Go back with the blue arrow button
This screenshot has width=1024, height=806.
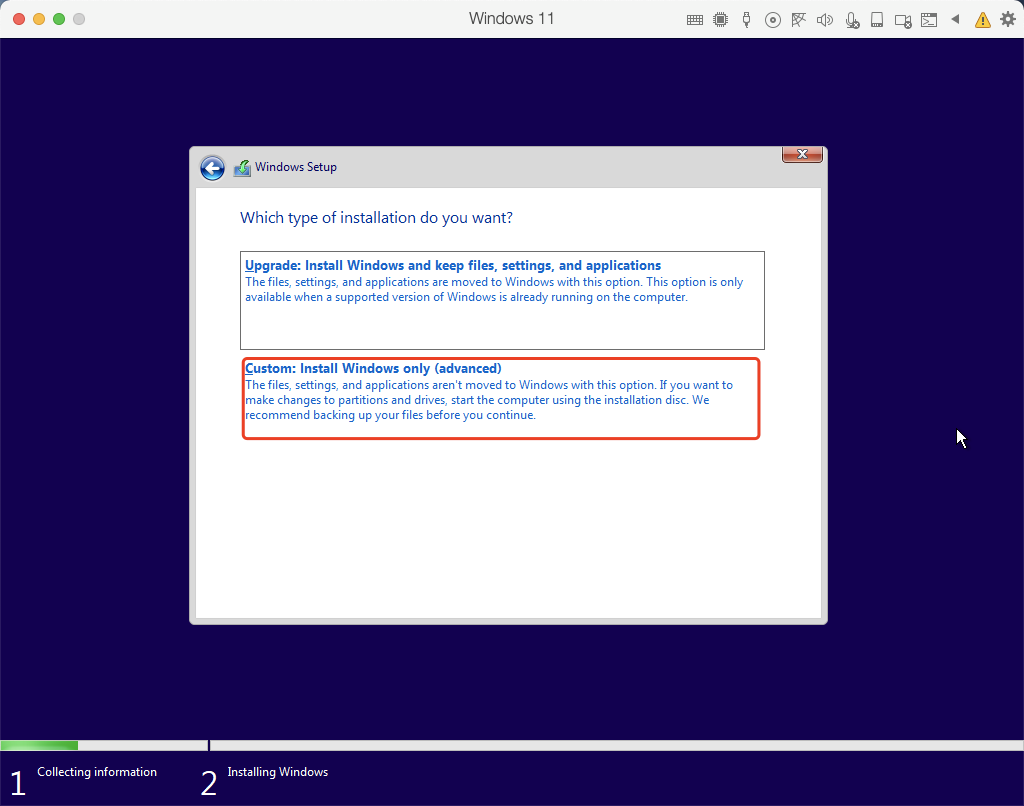coord(212,168)
